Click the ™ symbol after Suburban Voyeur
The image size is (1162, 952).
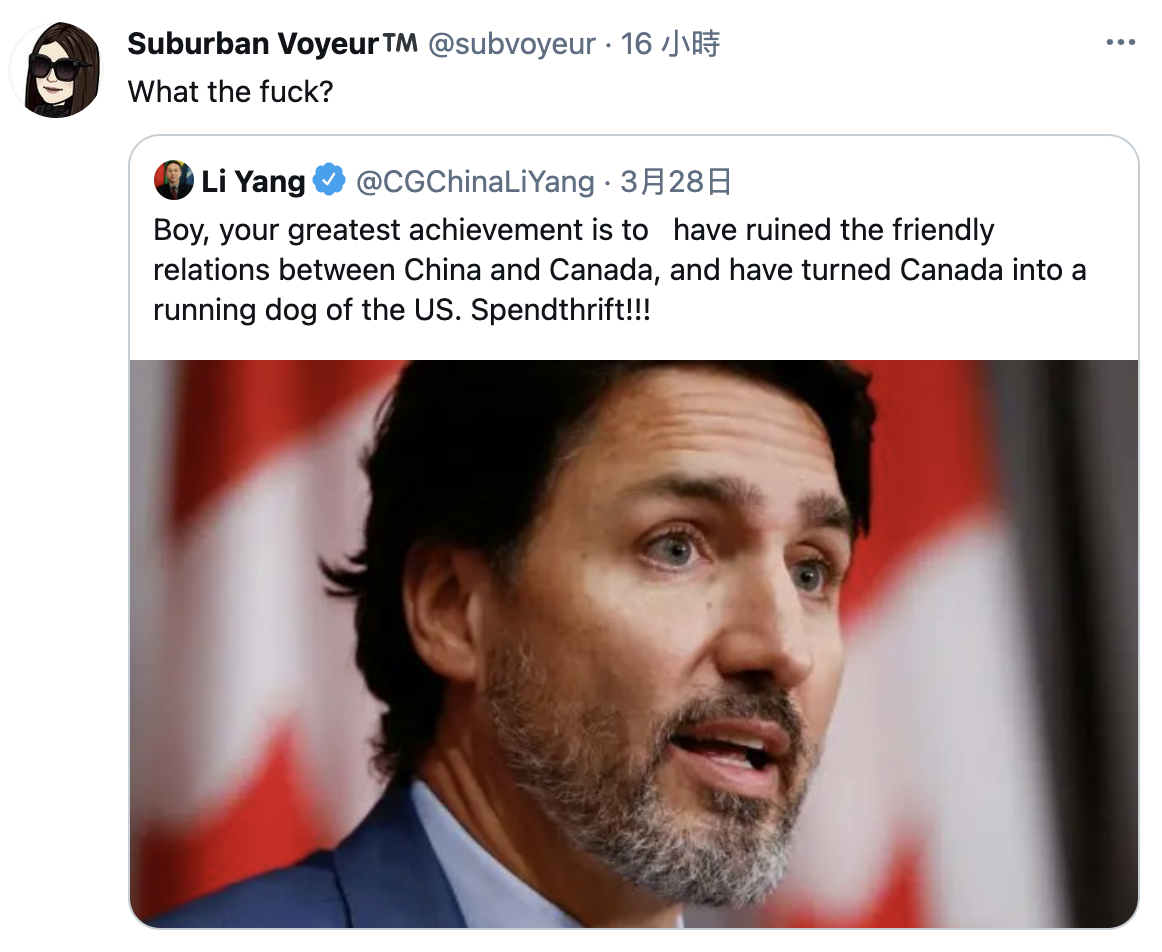pos(399,44)
